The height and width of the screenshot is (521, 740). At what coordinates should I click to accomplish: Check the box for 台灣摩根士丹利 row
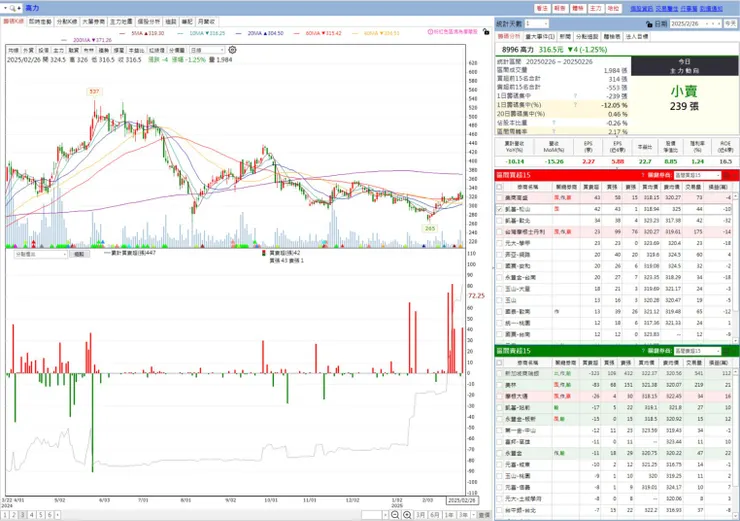499,232
